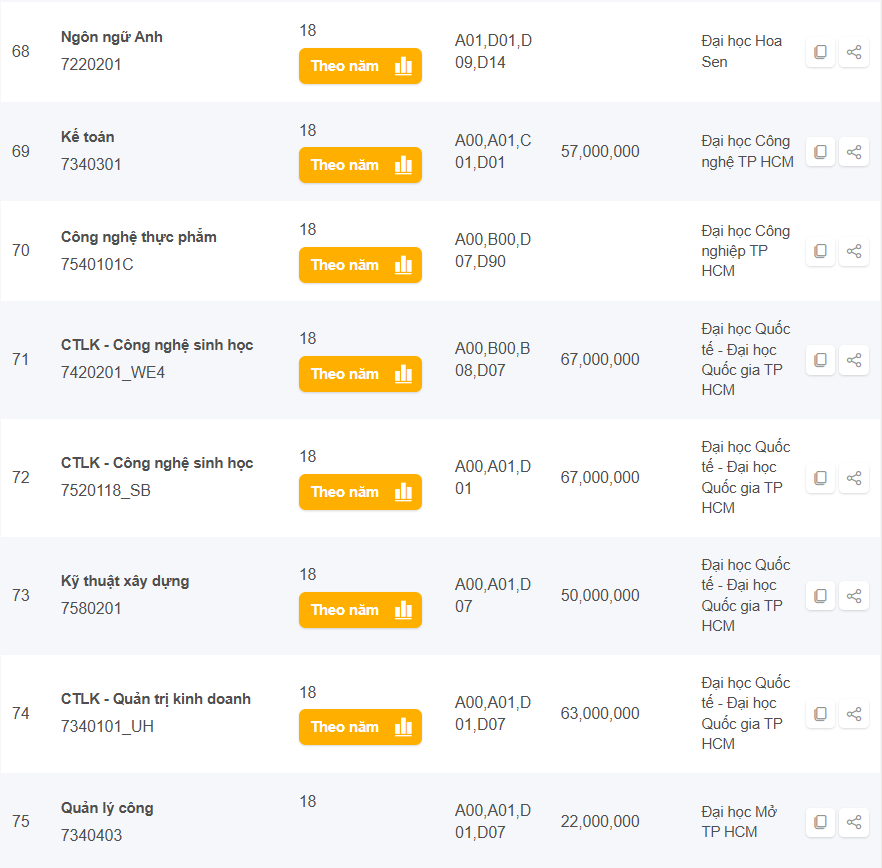This screenshot has width=882, height=868.
Task: Copy row 71 CTLK Công nghệ sinh học
Action: tap(820, 360)
